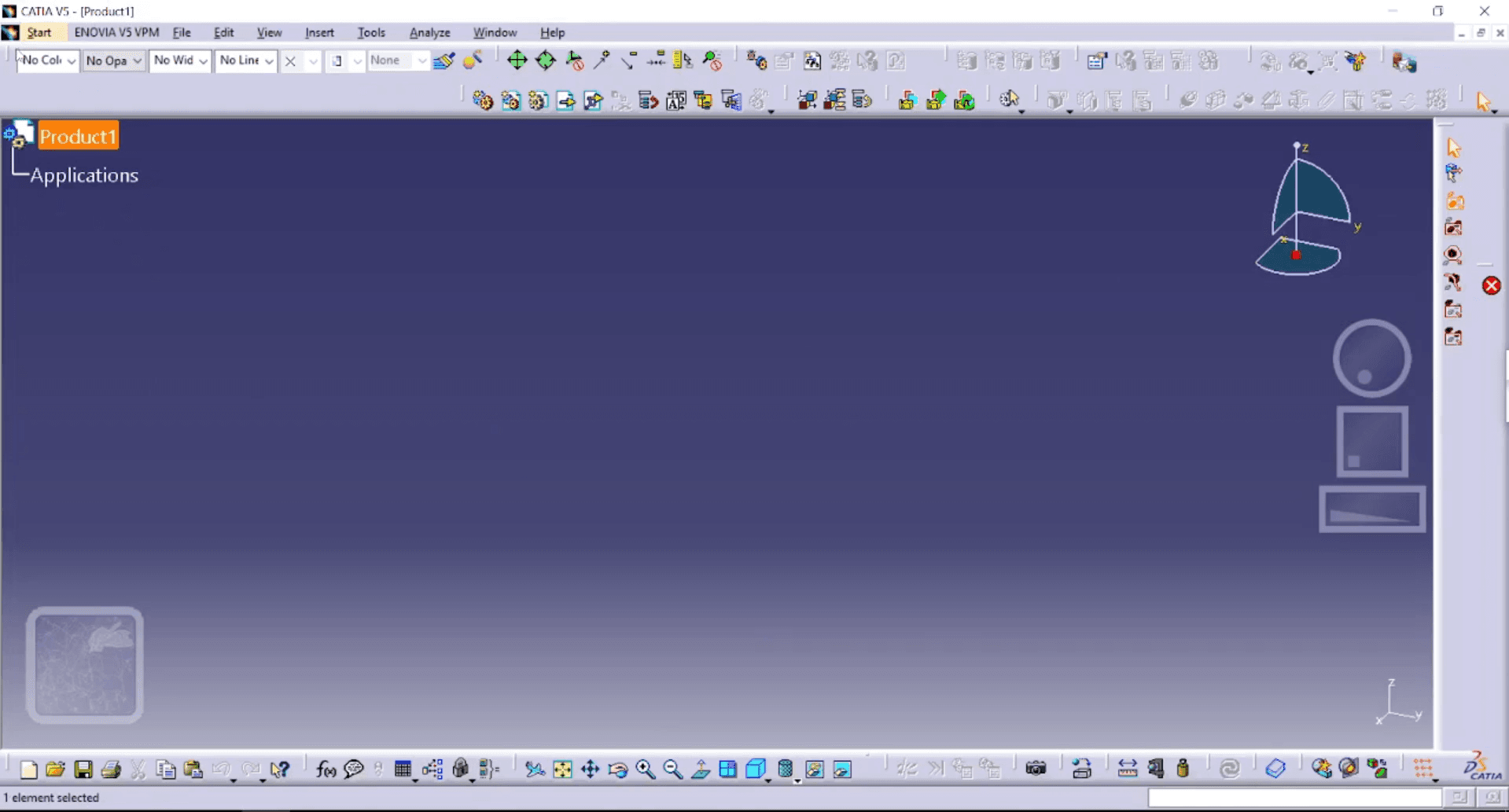The image size is (1509, 812).
Task: Select Applications in the specification tree
Action: pyautogui.click(x=84, y=175)
